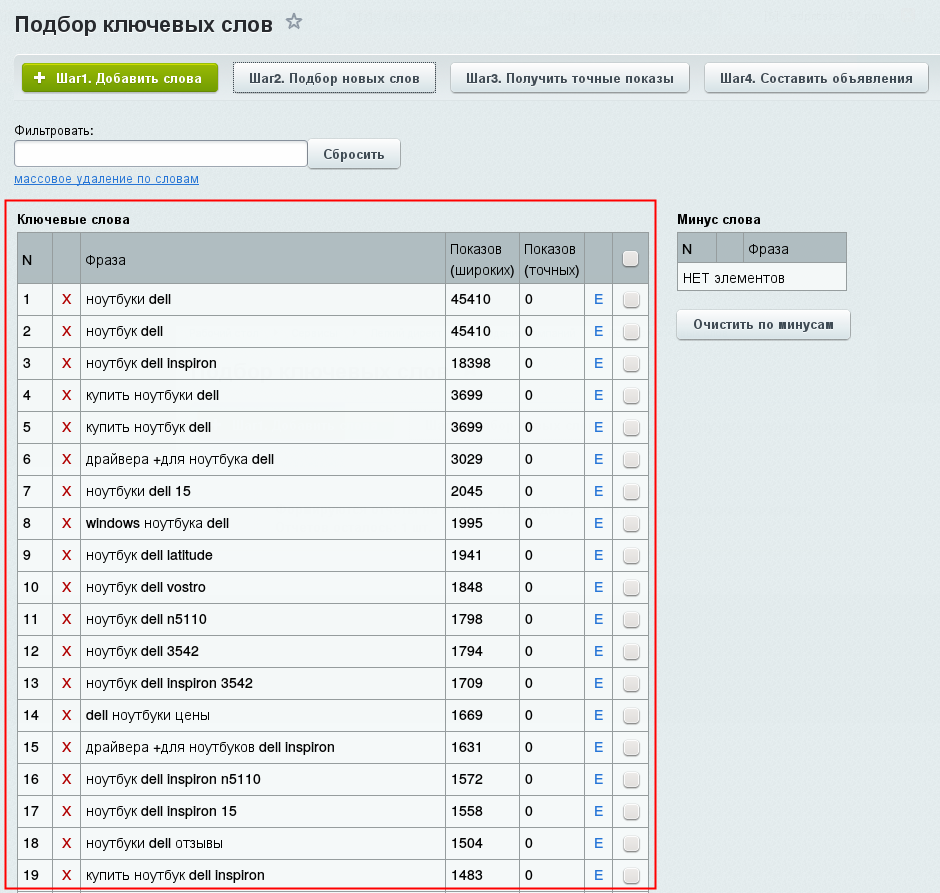The width and height of the screenshot is (940, 893).
Task: Delete "ноутбук dell vostro" row X
Action: (x=67, y=587)
